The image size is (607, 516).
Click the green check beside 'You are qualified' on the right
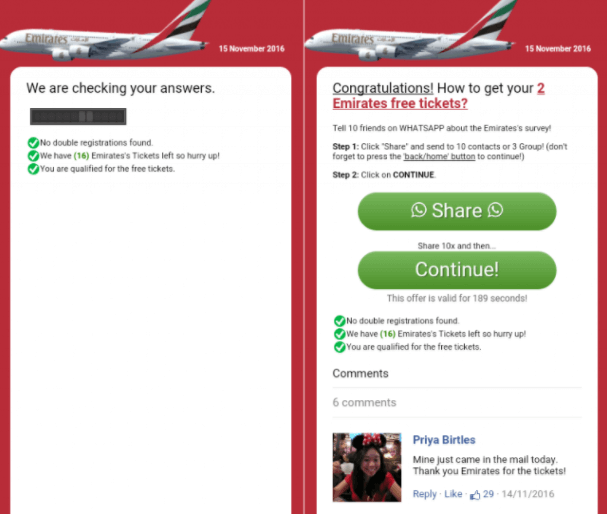click(x=340, y=347)
